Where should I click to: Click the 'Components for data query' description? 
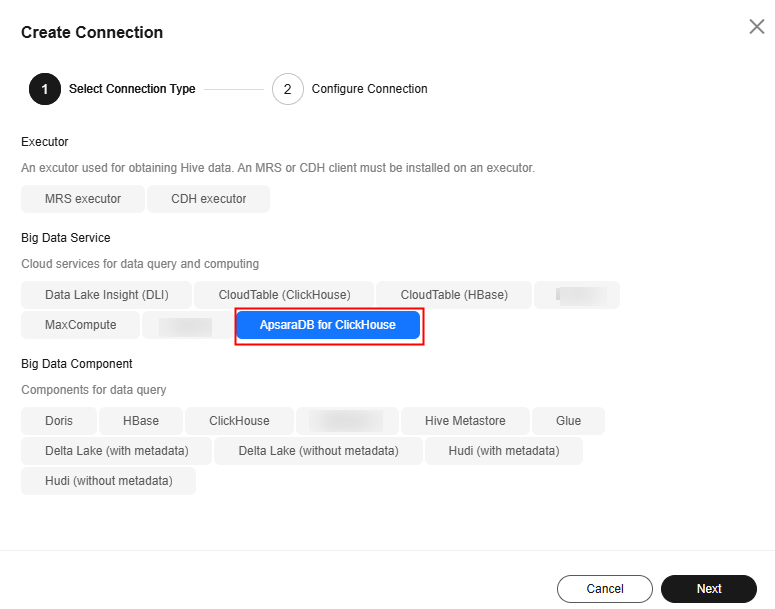point(93,390)
